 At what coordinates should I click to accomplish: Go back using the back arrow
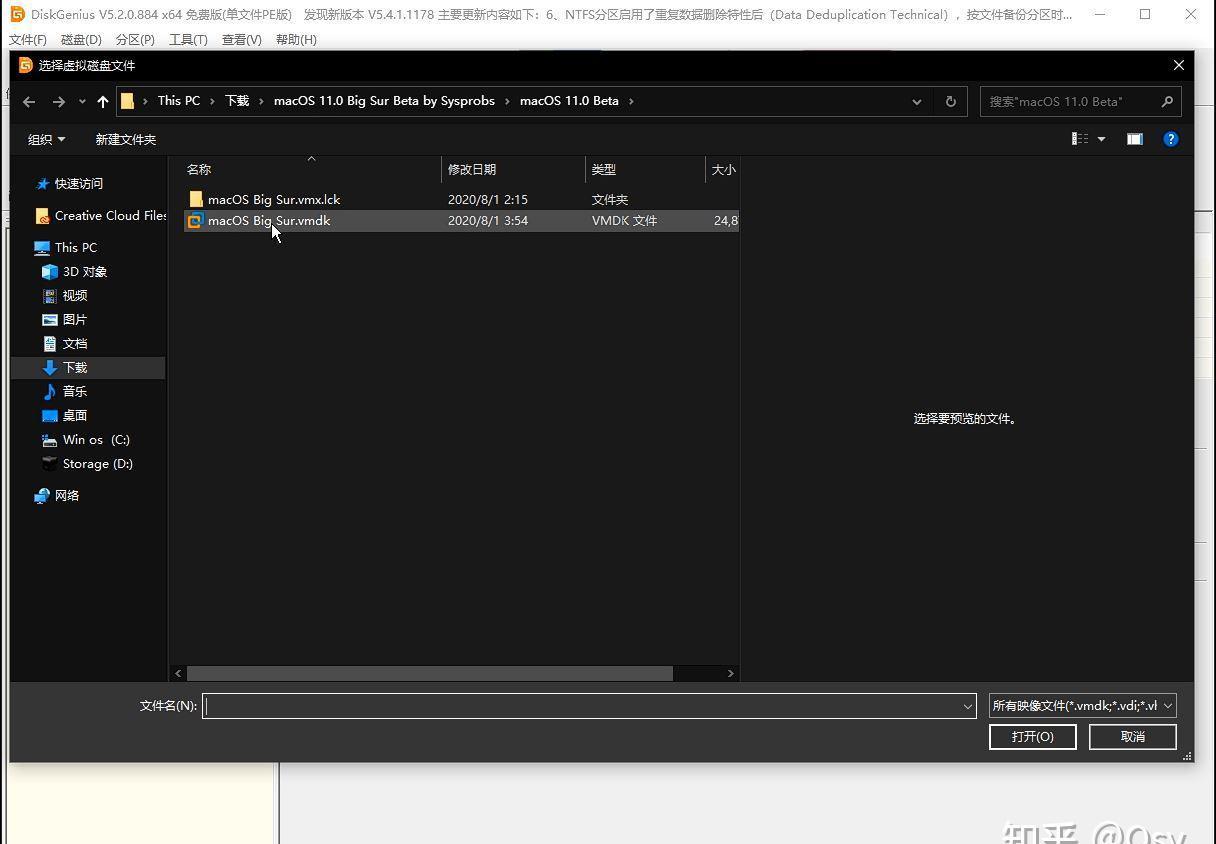pyautogui.click(x=29, y=101)
